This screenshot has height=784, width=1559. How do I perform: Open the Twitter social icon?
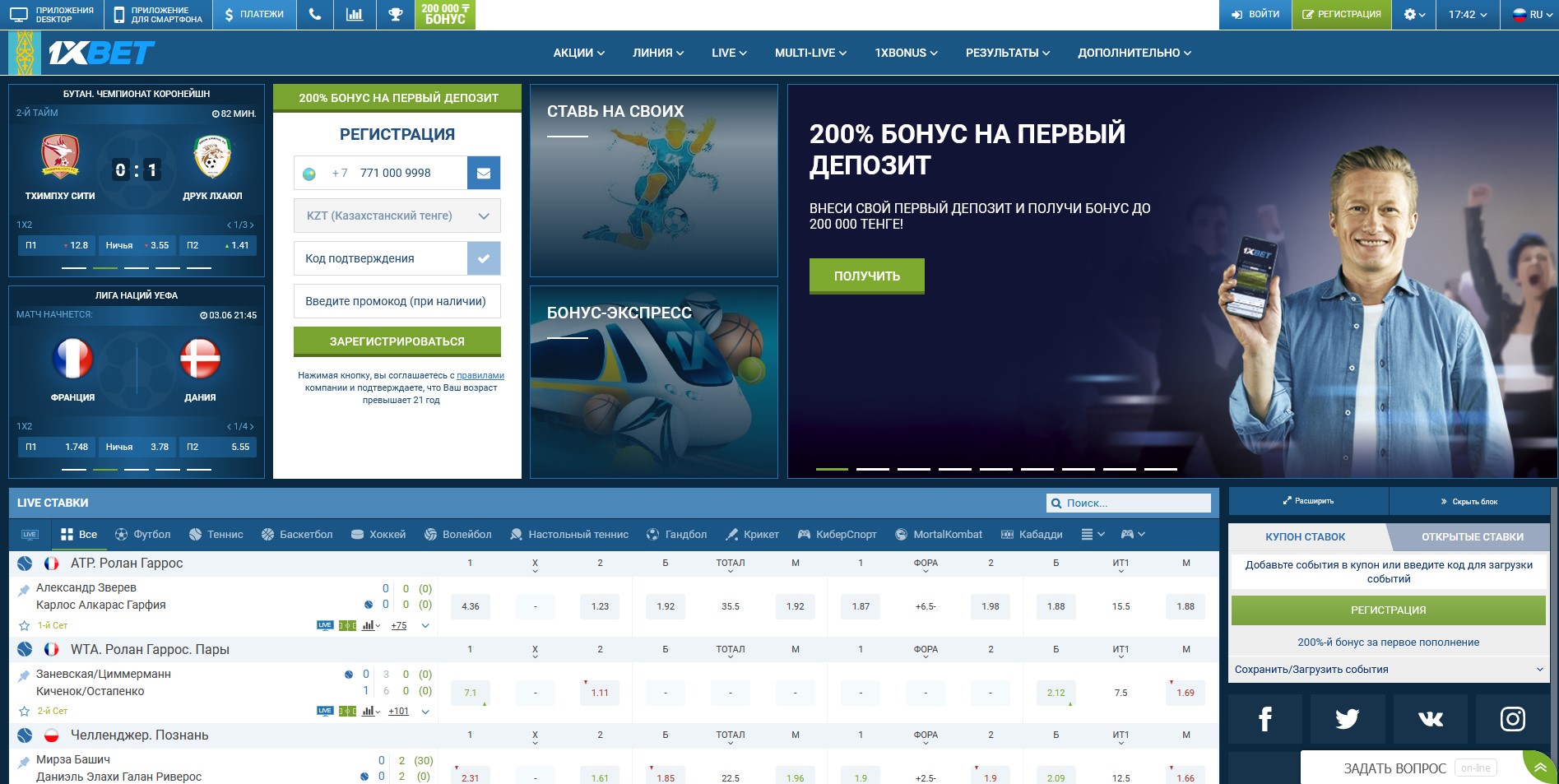pos(1348,719)
